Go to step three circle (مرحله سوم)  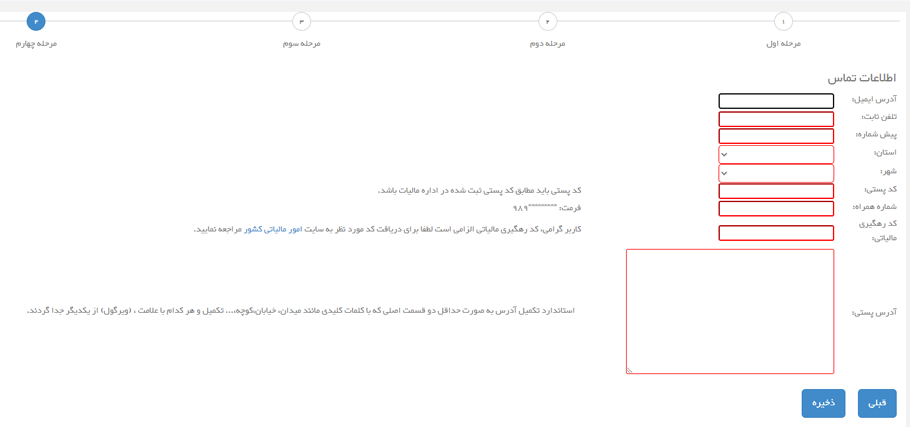(301, 22)
